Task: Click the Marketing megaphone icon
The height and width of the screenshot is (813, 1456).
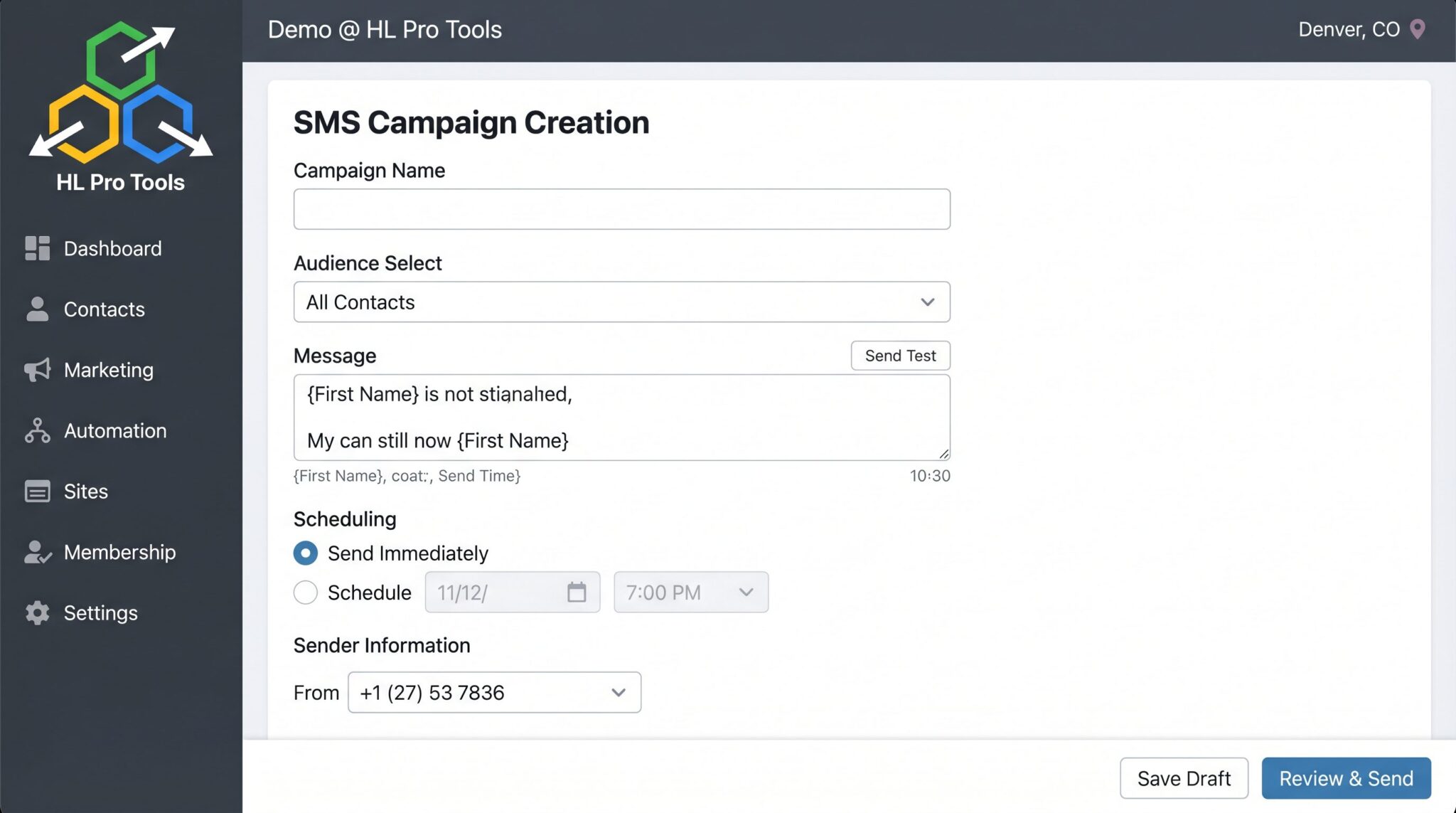Action: click(x=37, y=370)
